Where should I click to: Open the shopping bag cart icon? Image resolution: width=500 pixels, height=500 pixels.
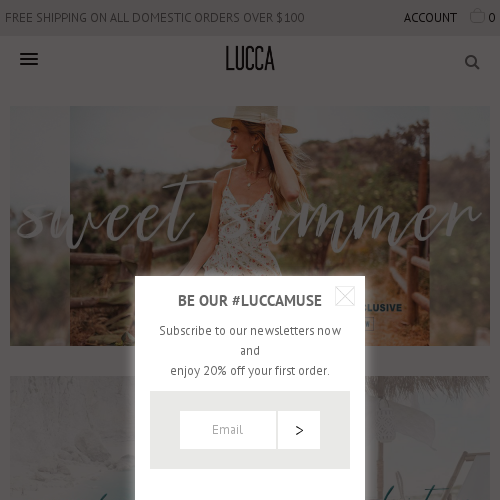tap(477, 16)
